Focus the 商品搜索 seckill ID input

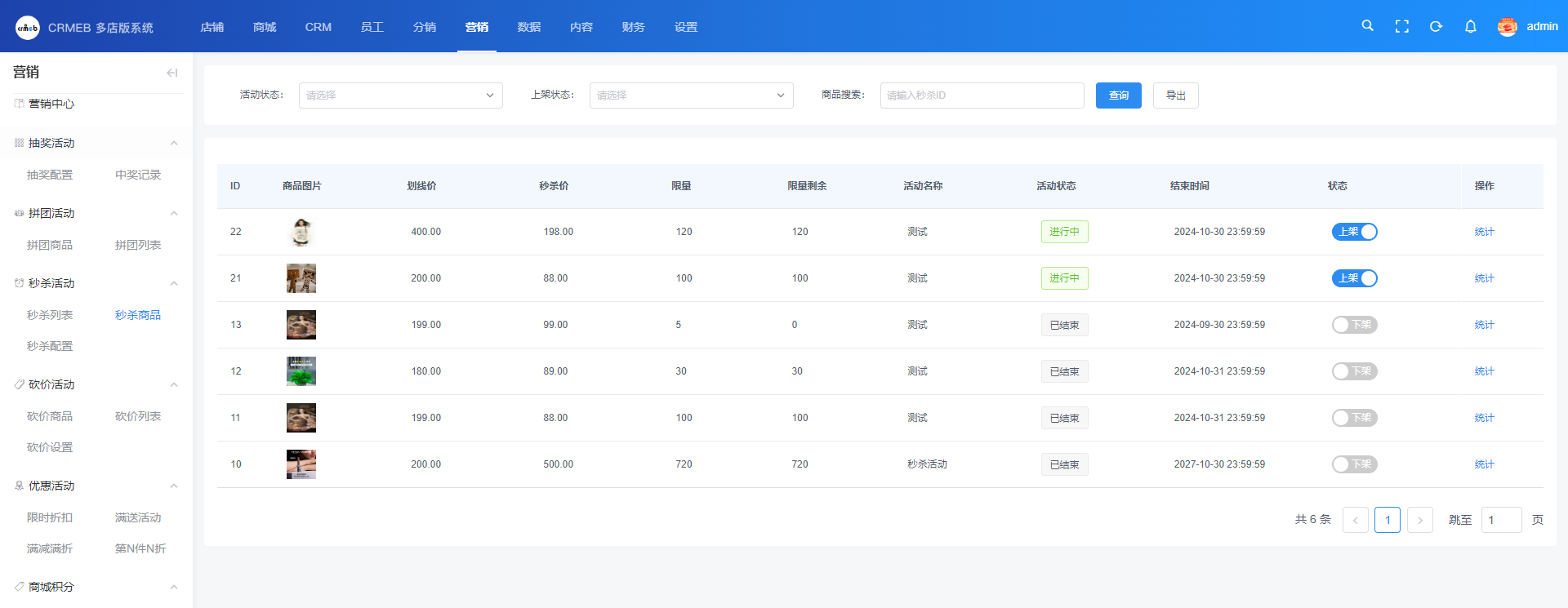click(982, 95)
